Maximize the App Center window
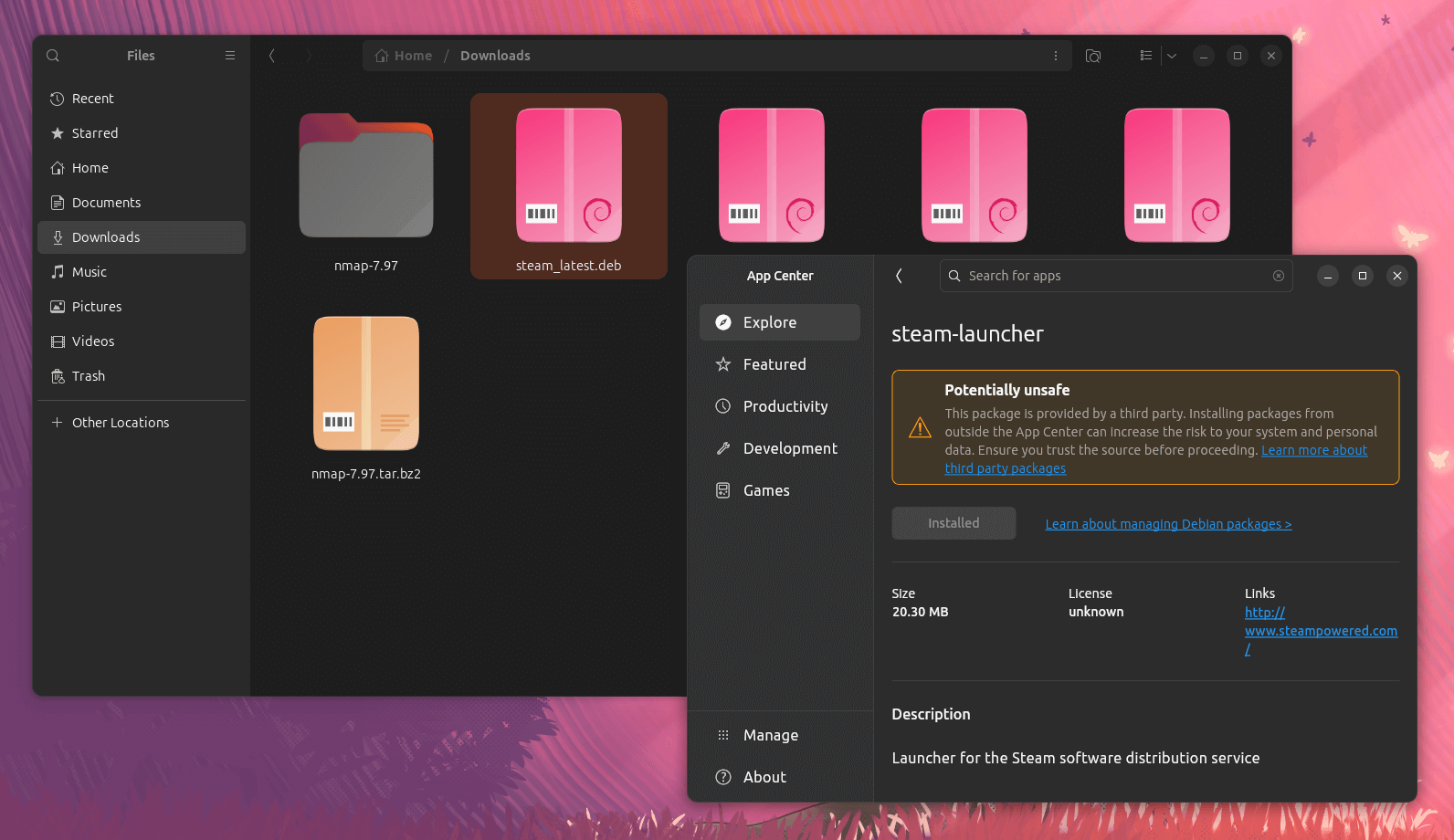Image resolution: width=1454 pixels, height=840 pixels. [1363, 276]
